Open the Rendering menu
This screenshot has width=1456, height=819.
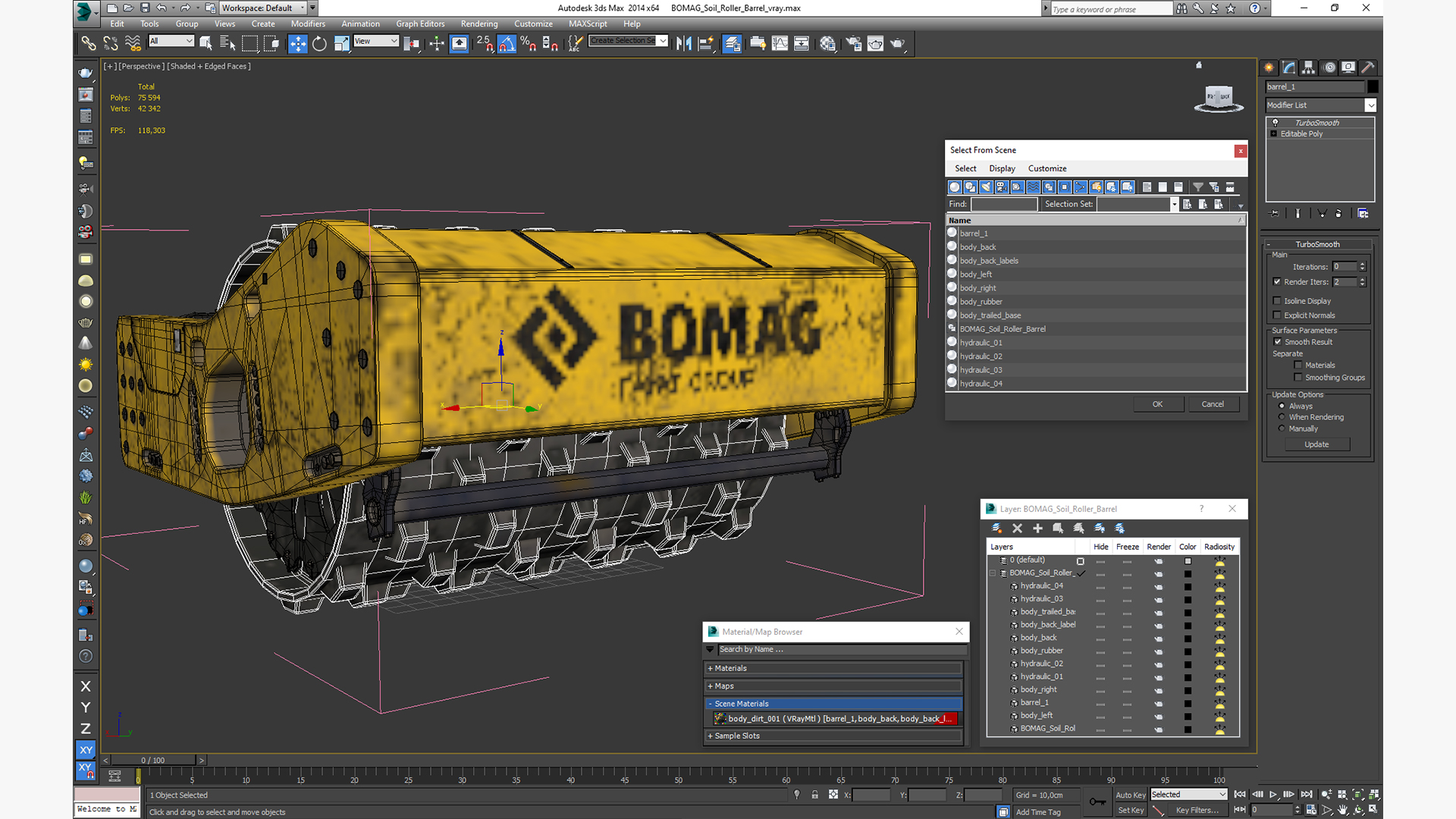click(x=479, y=24)
